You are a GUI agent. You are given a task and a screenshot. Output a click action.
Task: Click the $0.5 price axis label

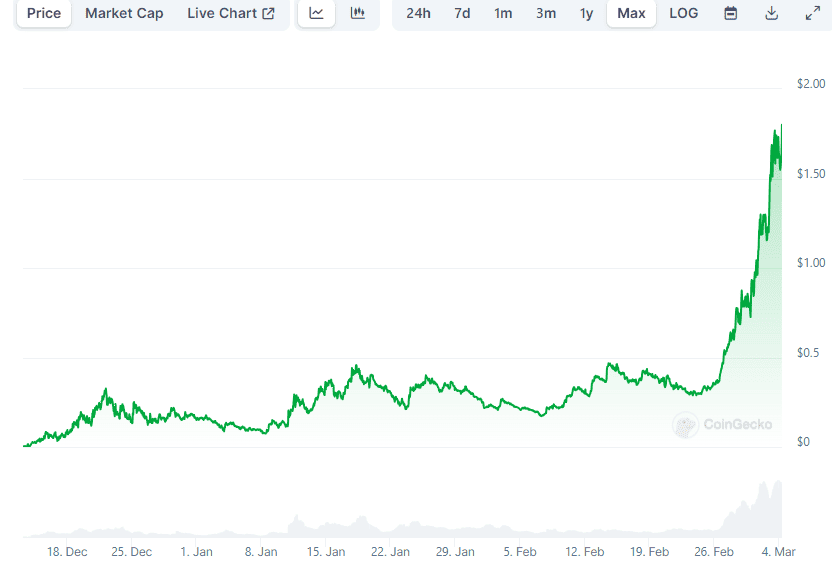(x=808, y=353)
